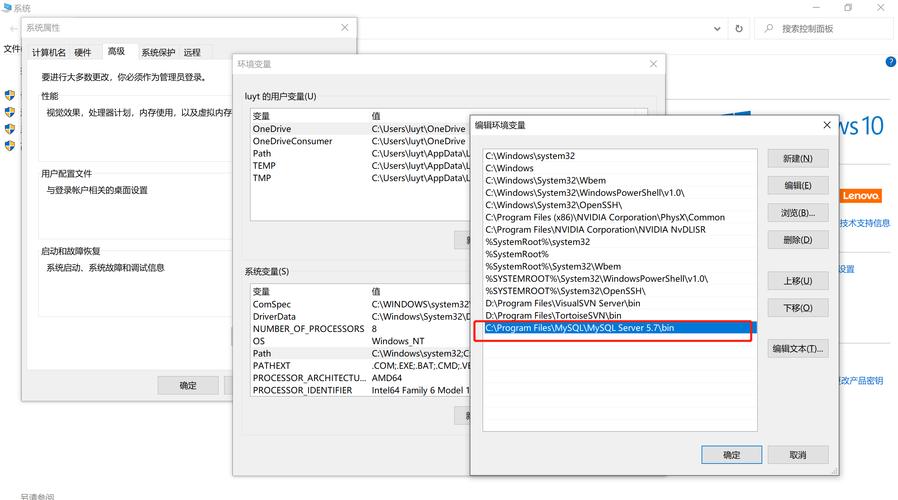The height and width of the screenshot is (500, 898).
Task: Select PROCESSOR_ARCHITECTU... system variable row
Action: tap(360, 378)
